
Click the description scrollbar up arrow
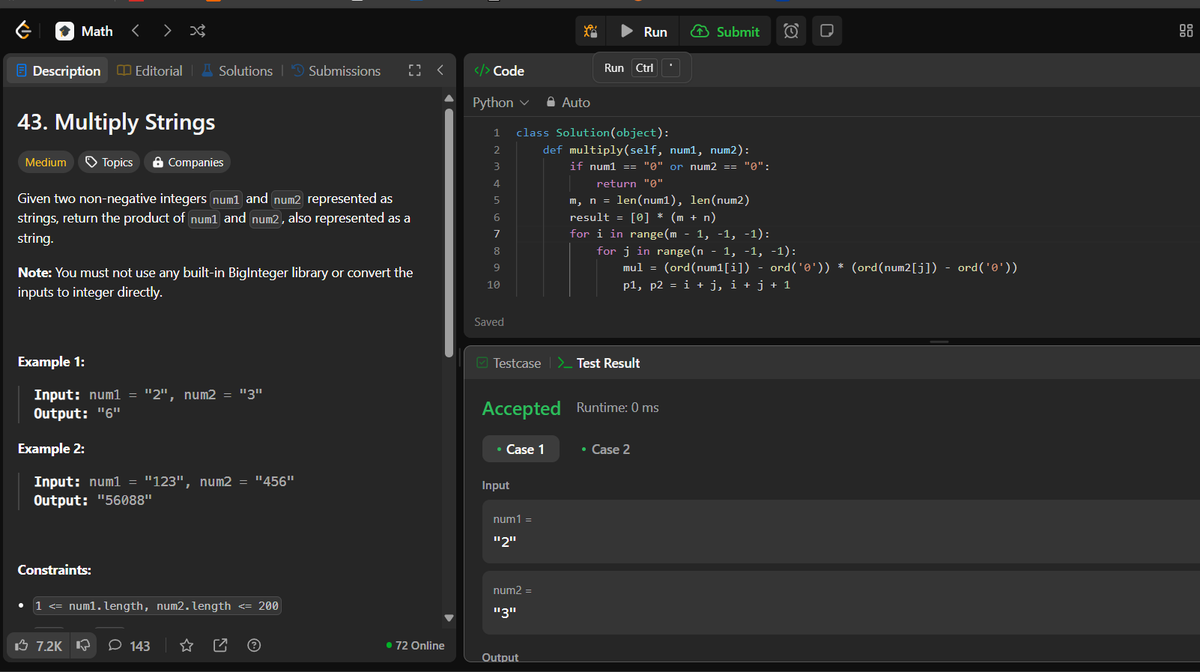coord(449,98)
